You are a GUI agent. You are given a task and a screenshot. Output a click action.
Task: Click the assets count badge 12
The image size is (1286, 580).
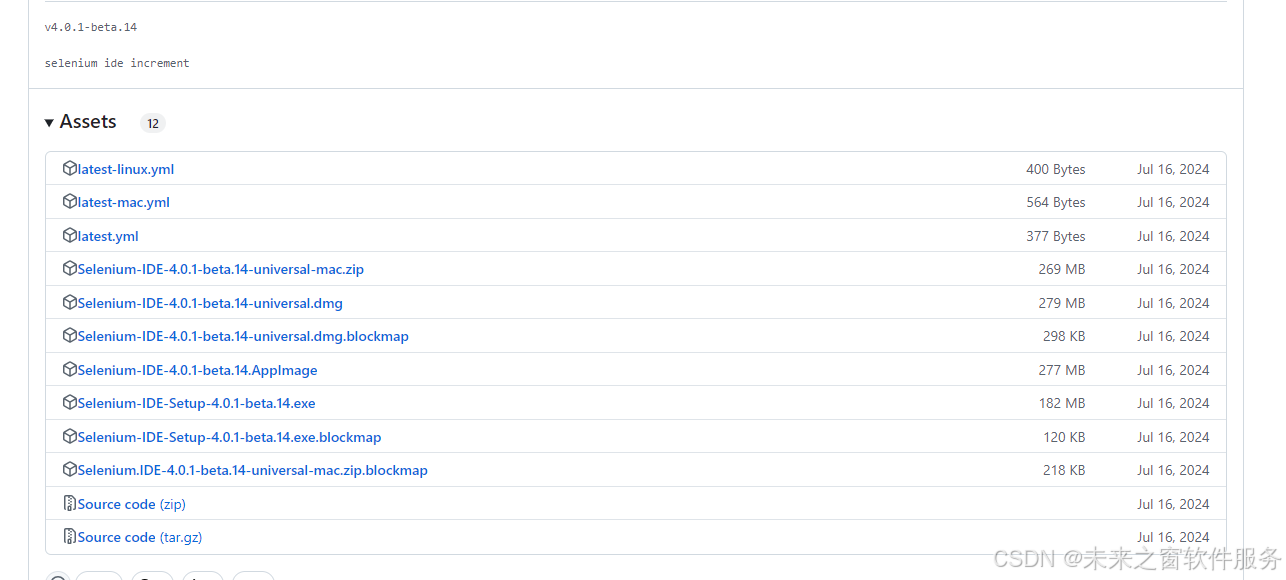pos(153,124)
